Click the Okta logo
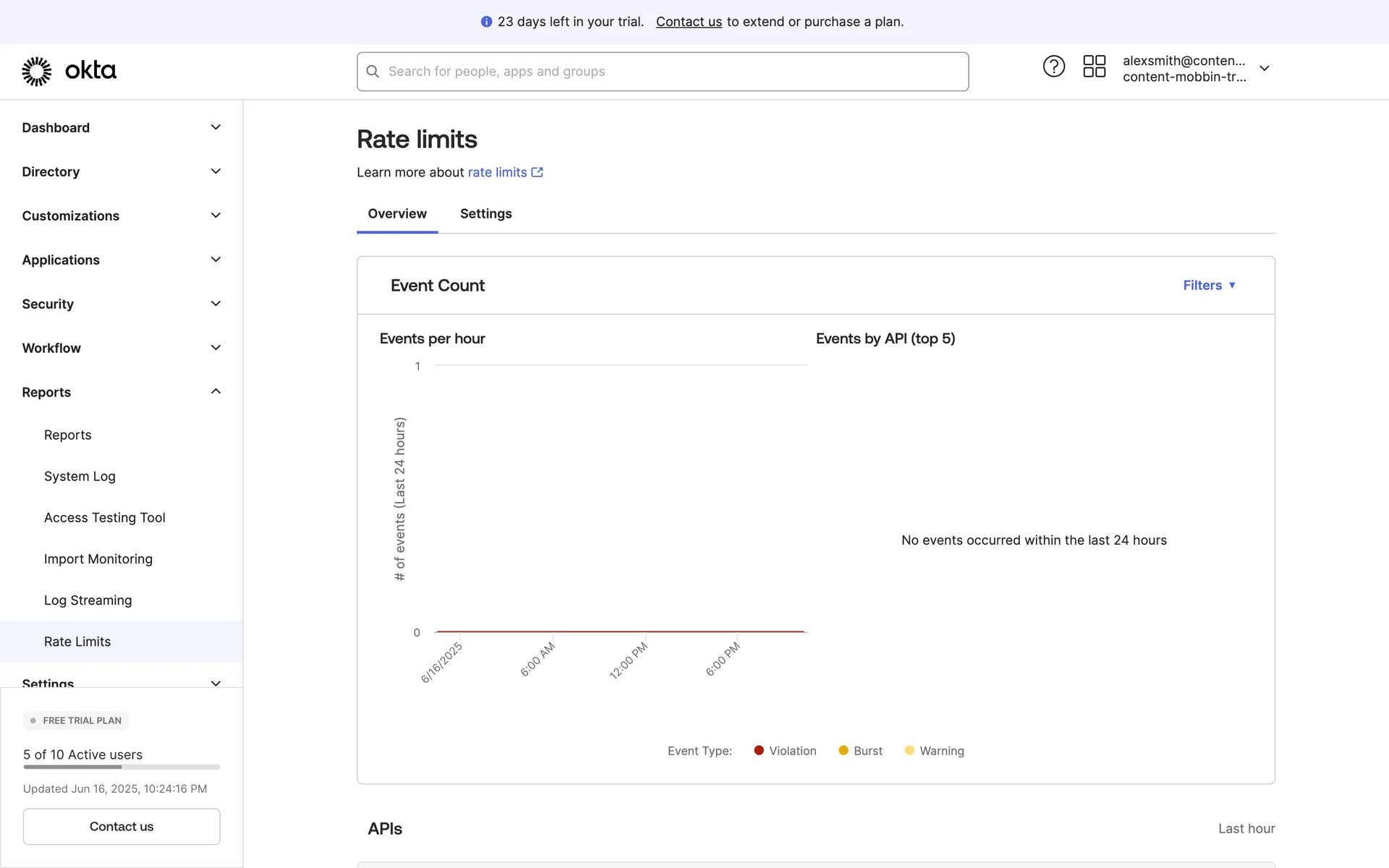This screenshot has height=868, width=1389. pyautogui.click(x=69, y=71)
